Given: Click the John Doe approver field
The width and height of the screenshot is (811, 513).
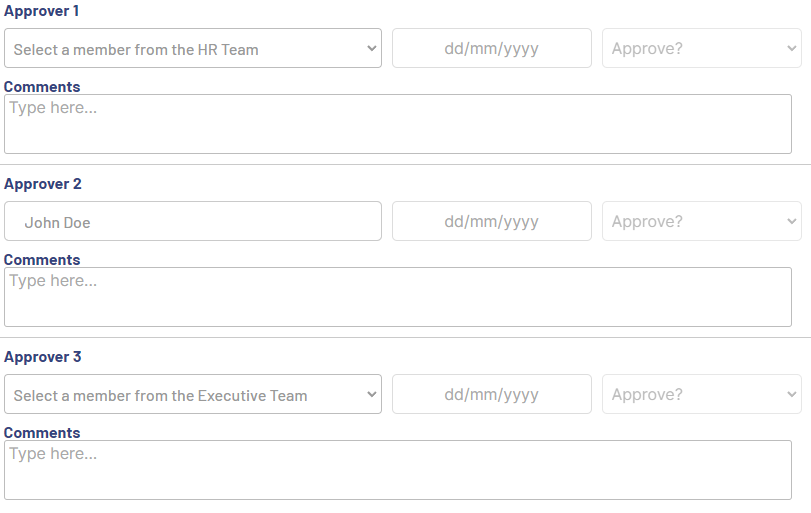Looking at the screenshot, I should coord(192,222).
